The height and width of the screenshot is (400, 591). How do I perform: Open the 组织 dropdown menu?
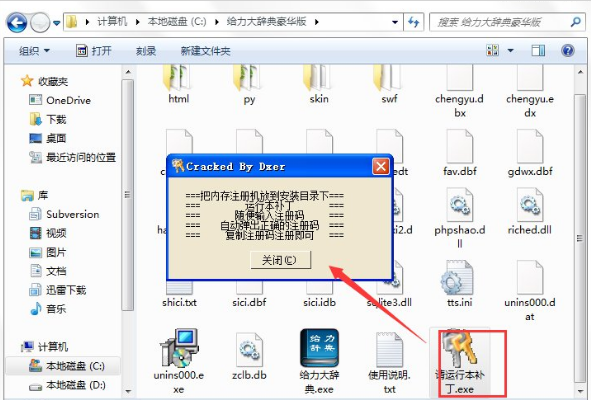point(34,51)
